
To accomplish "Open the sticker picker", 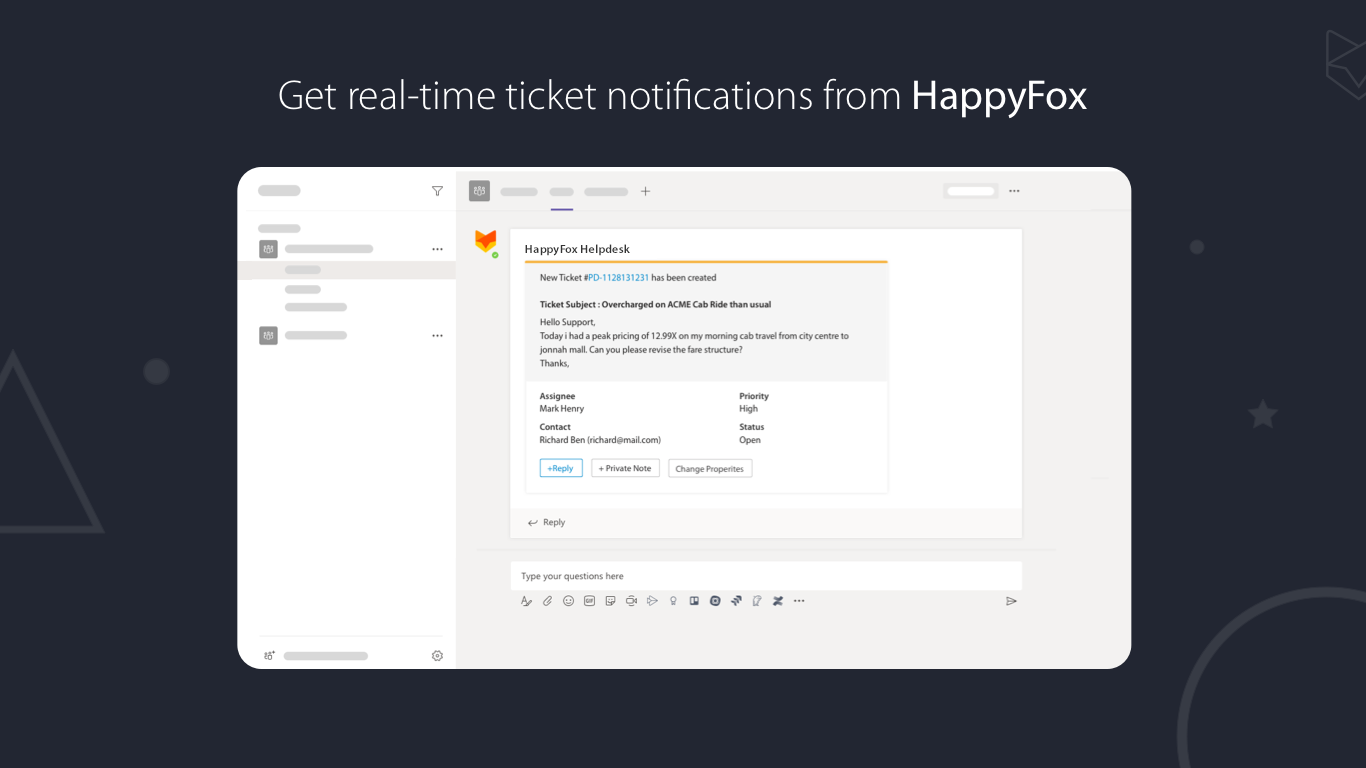I will [610, 601].
